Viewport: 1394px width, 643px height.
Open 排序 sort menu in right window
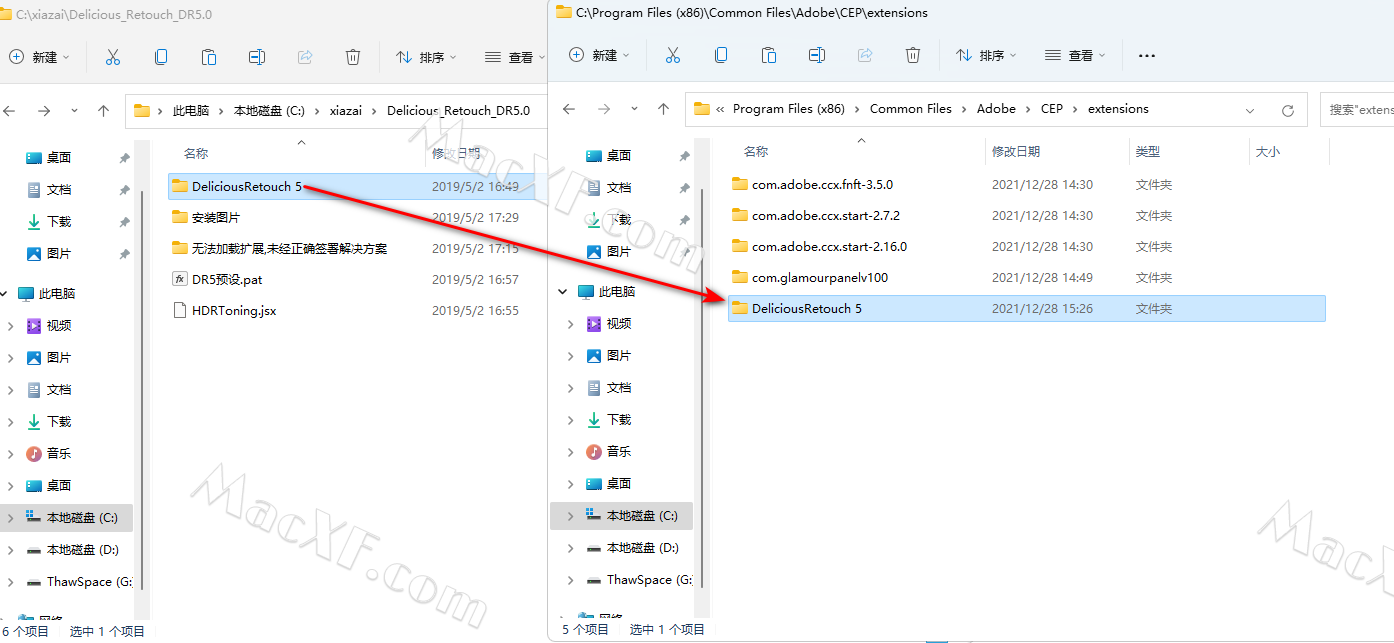point(987,55)
